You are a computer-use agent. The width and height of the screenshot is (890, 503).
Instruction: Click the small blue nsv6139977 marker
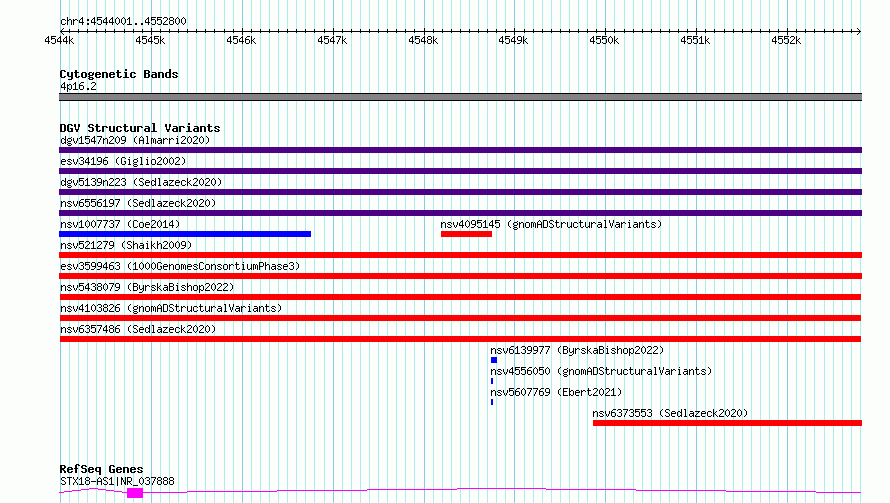494,360
